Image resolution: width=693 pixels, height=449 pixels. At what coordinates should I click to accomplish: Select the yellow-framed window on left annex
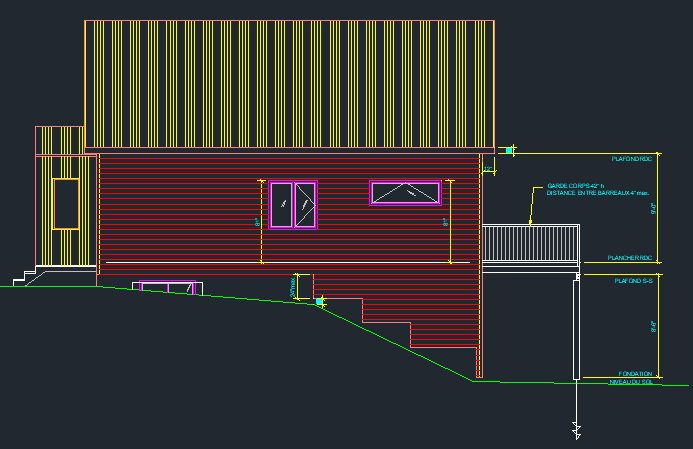tap(66, 204)
